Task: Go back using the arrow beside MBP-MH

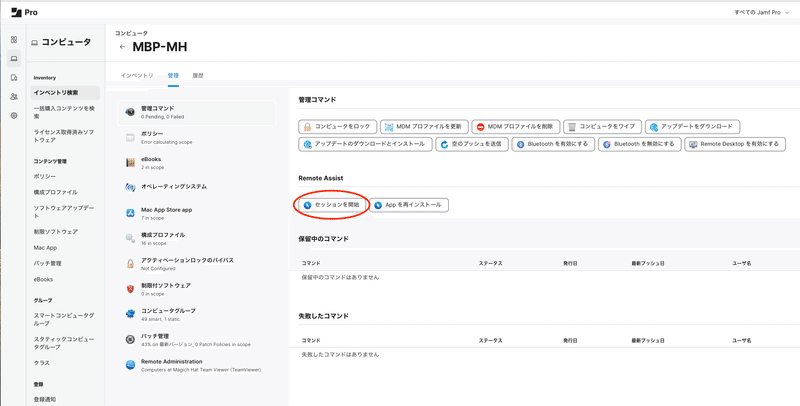Action: pyautogui.click(x=122, y=47)
